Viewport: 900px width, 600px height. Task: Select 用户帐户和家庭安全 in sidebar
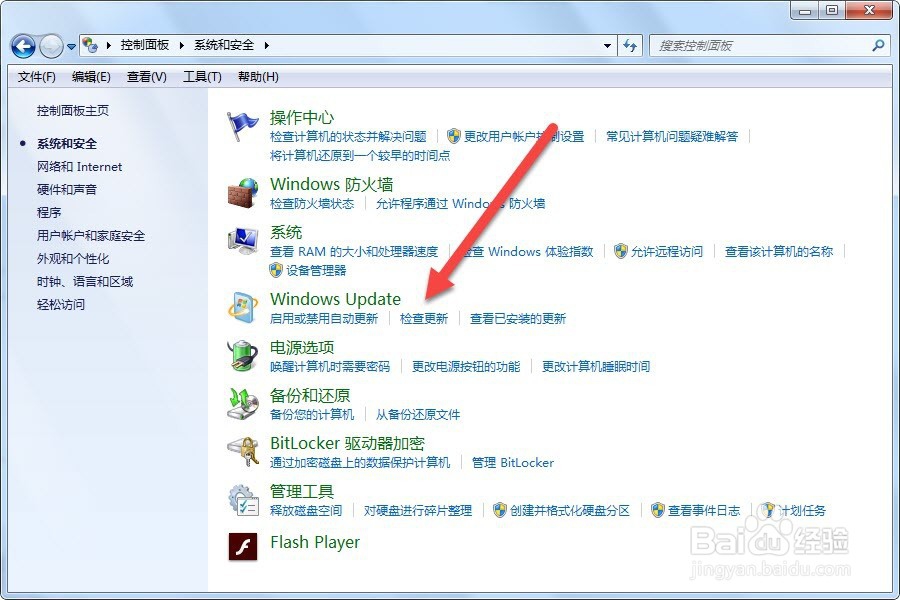coord(91,236)
